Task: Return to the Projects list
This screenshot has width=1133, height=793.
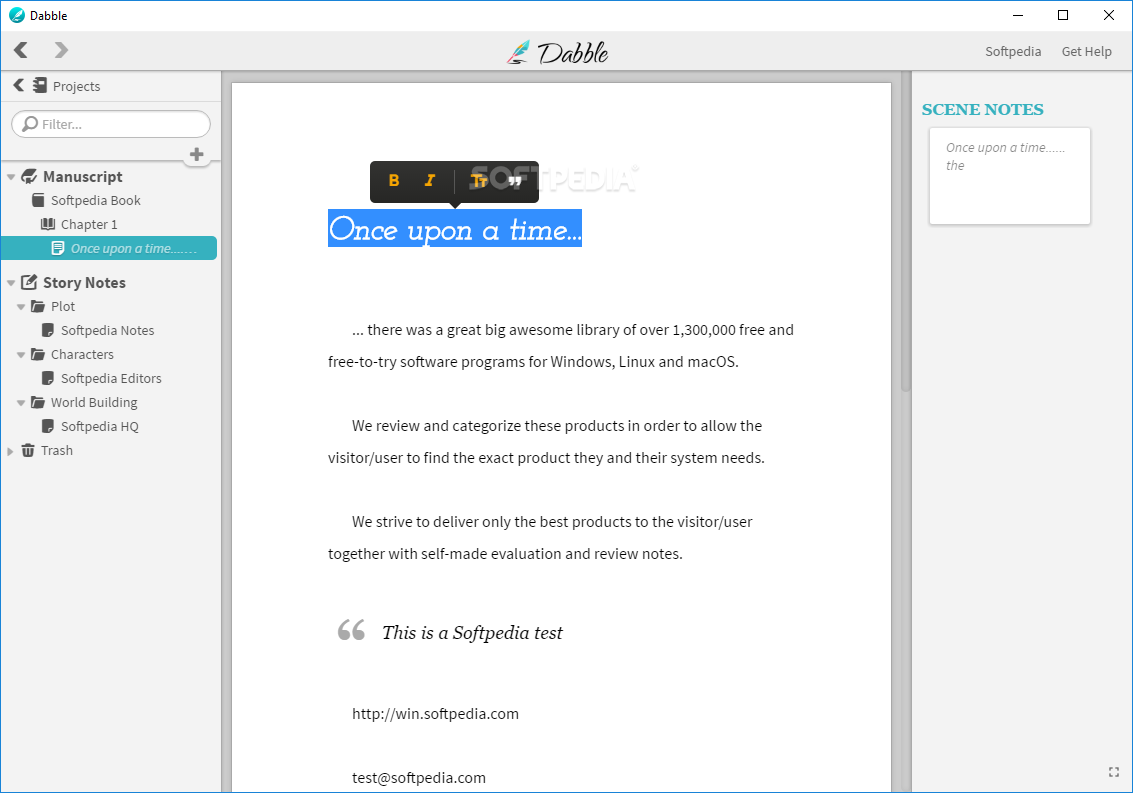Action: click(x=77, y=86)
